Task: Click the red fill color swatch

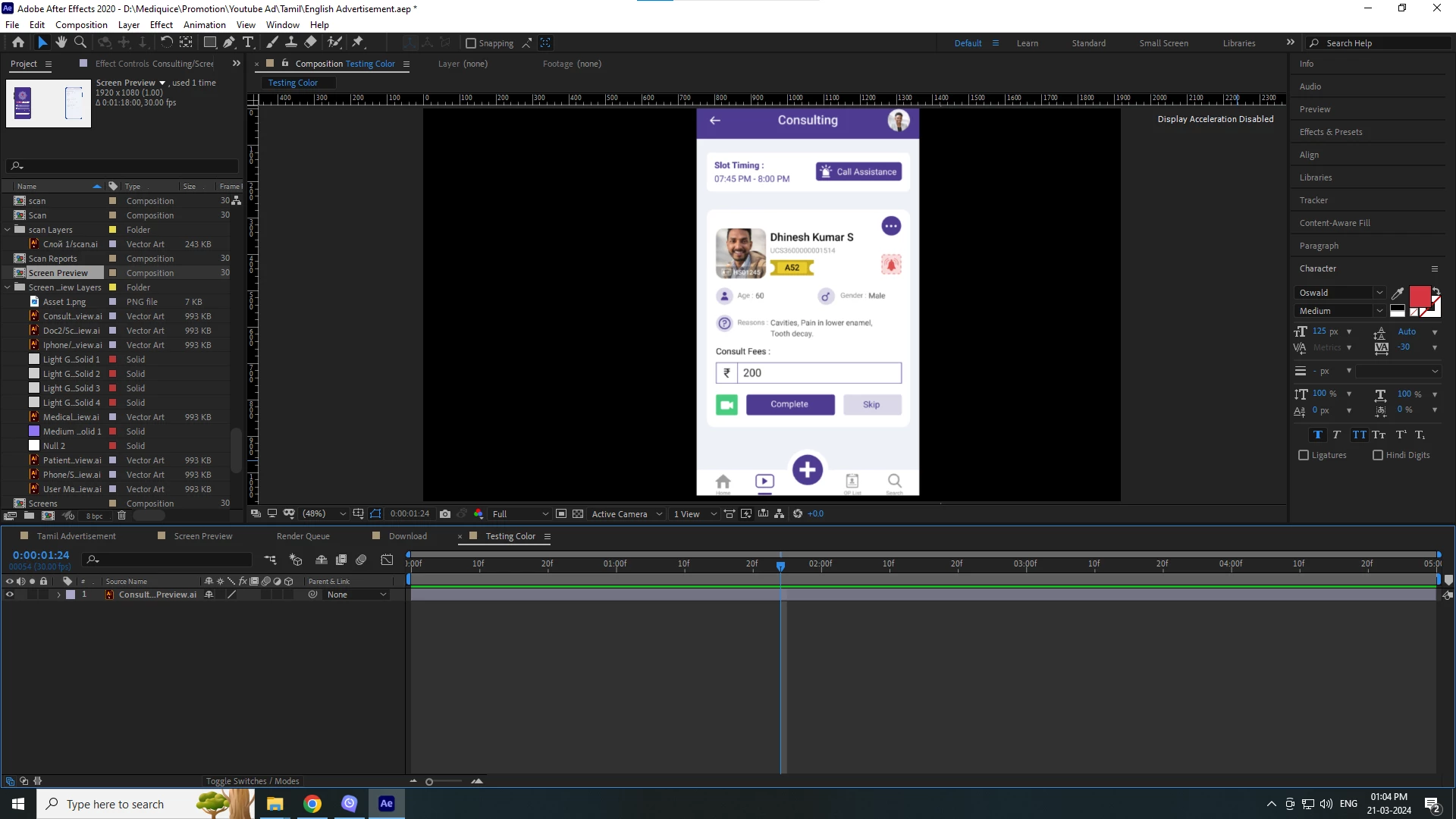Action: click(1419, 296)
